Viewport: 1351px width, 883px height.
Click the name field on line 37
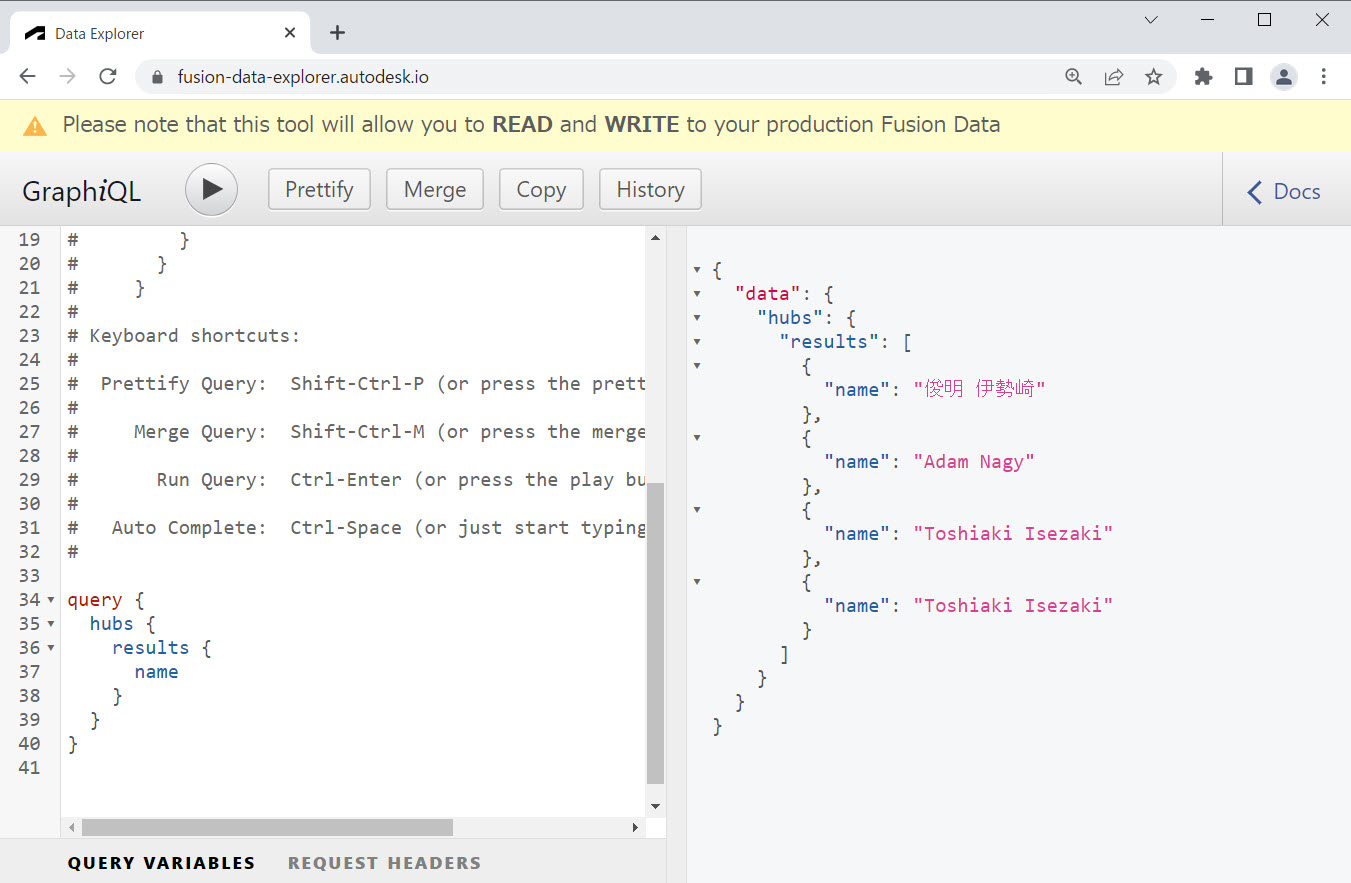point(157,672)
